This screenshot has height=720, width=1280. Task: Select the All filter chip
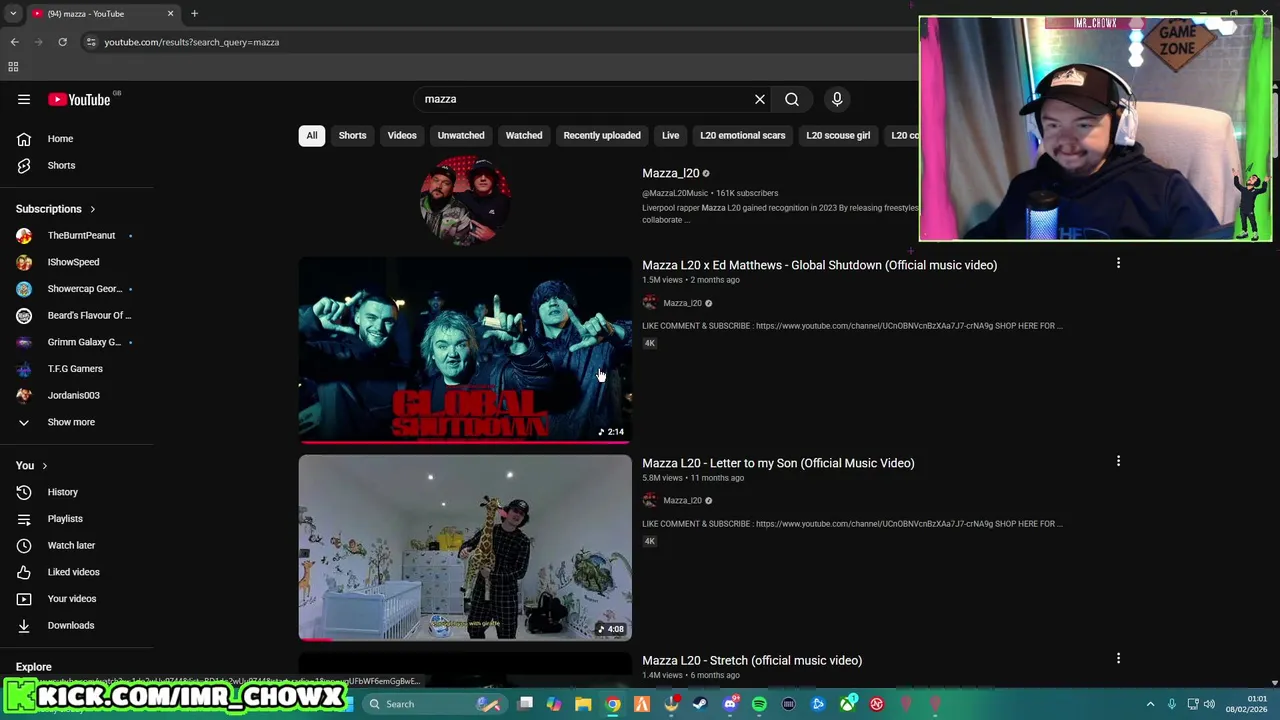[x=312, y=135]
